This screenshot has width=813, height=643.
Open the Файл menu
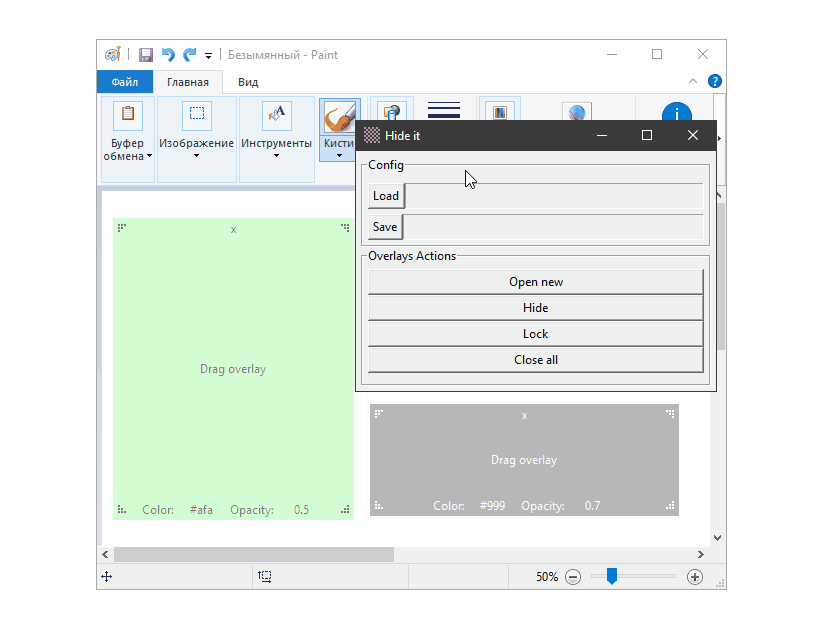(x=124, y=82)
